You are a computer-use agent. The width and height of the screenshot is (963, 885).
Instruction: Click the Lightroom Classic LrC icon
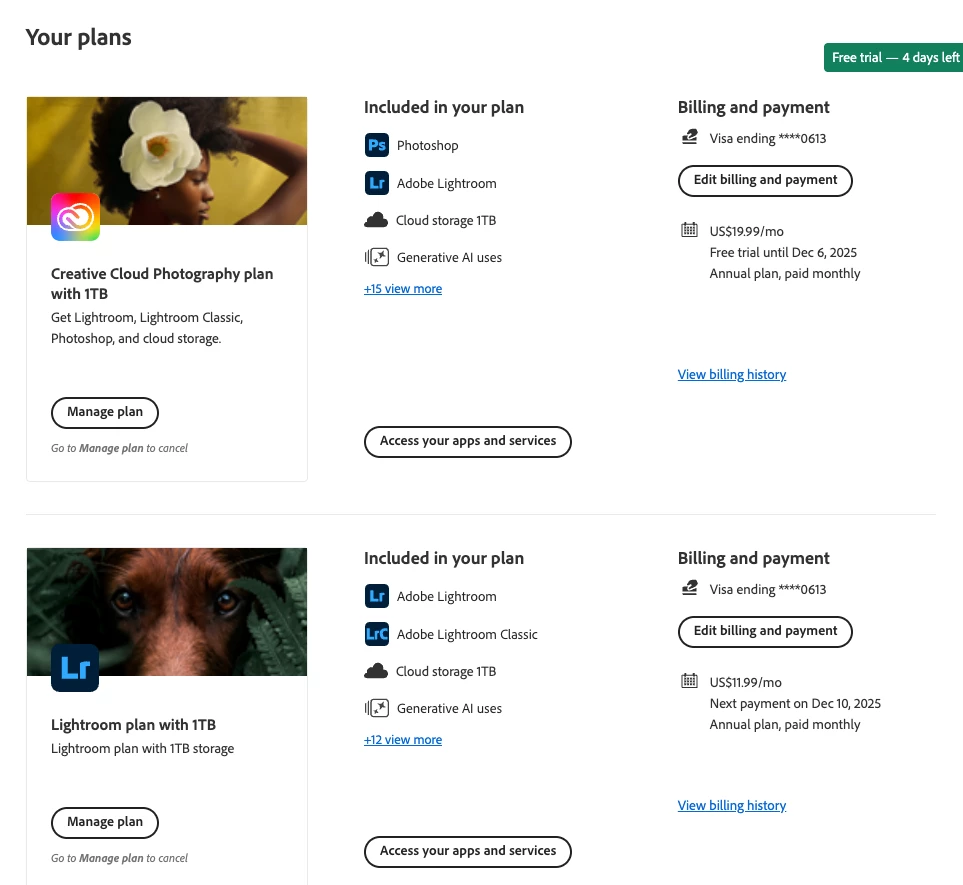click(x=376, y=634)
